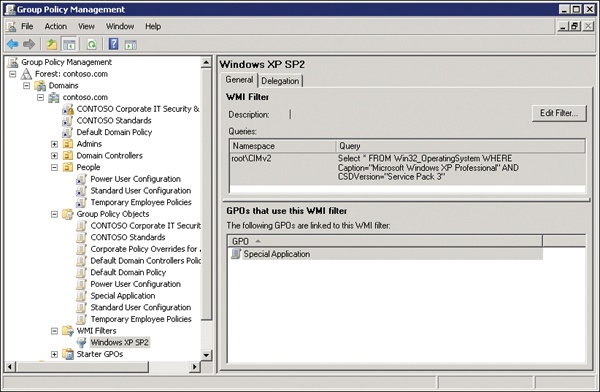Click the Domain Controllers OU icon
The height and width of the screenshot is (392, 600).
68,156
